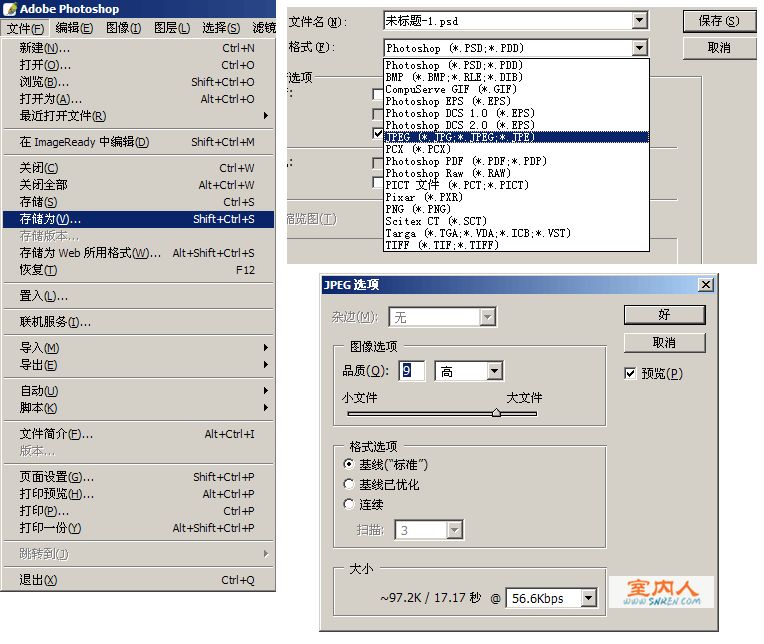
Task: Choose 新建(N)... from the File menu
Action: (x=138, y=48)
